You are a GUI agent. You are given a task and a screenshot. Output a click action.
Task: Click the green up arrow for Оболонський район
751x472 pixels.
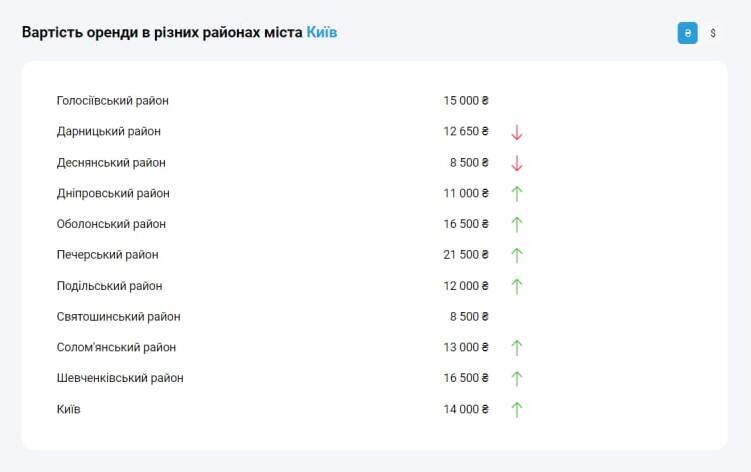(517, 225)
